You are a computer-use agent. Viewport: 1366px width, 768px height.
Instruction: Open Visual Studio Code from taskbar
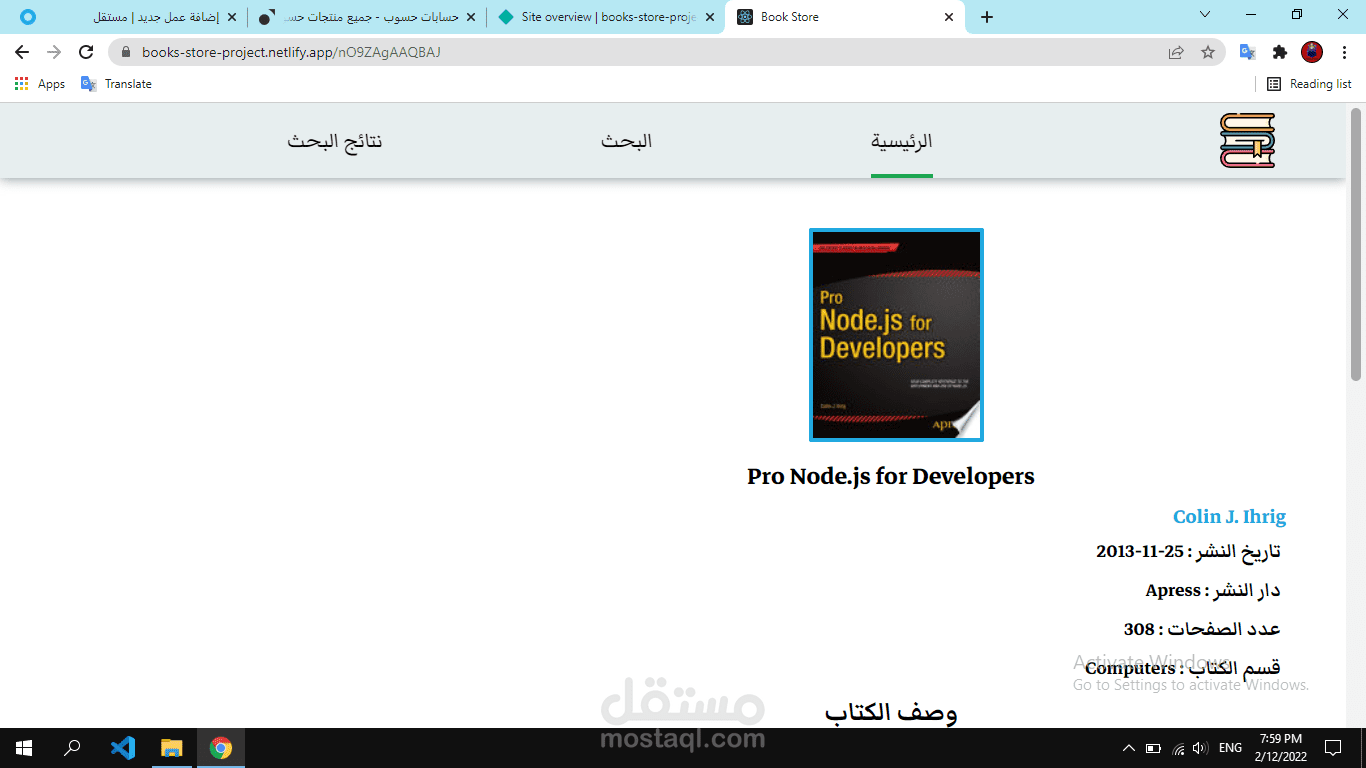click(x=123, y=748)
